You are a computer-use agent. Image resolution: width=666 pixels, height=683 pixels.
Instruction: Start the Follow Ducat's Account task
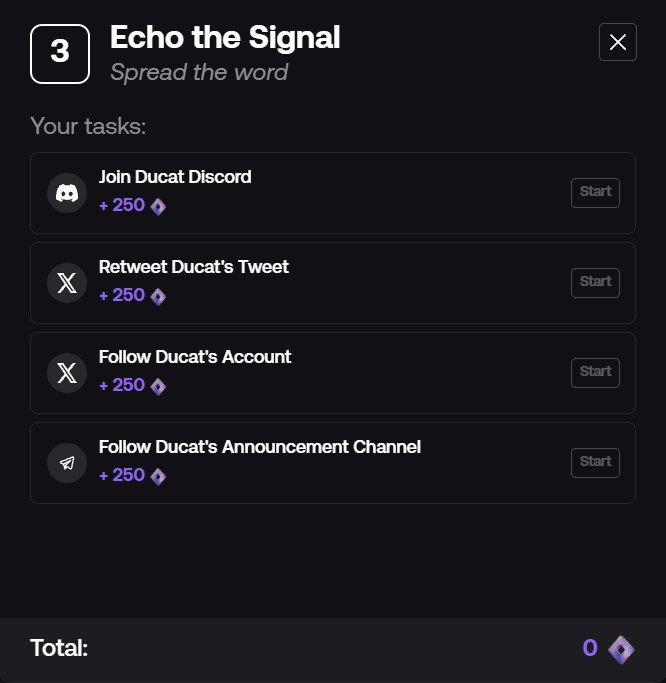[595, 373]
